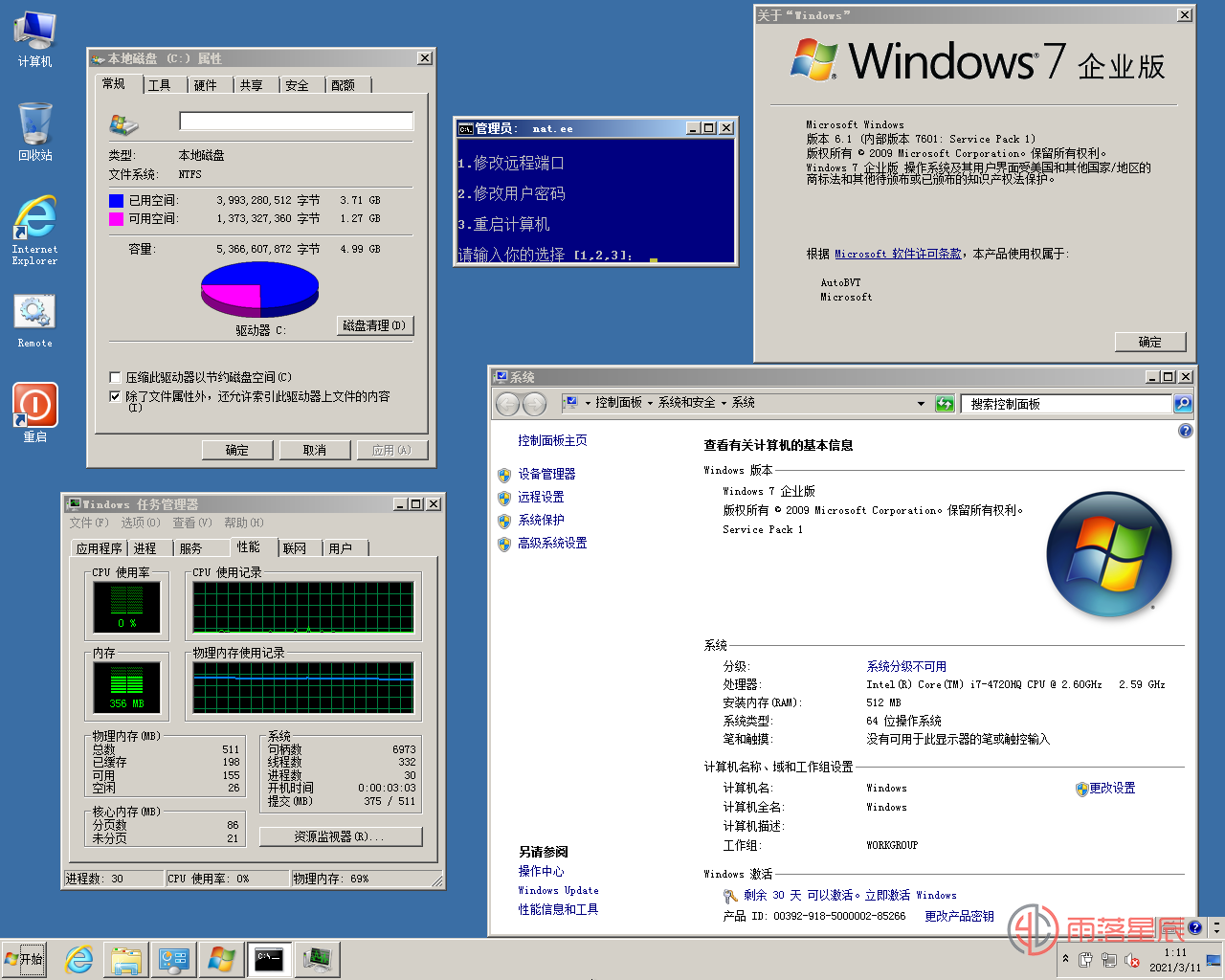This screenshot has height=980, width=1225.
Task: Open the 计算机 desktop icon
Action: click(35, 38)
